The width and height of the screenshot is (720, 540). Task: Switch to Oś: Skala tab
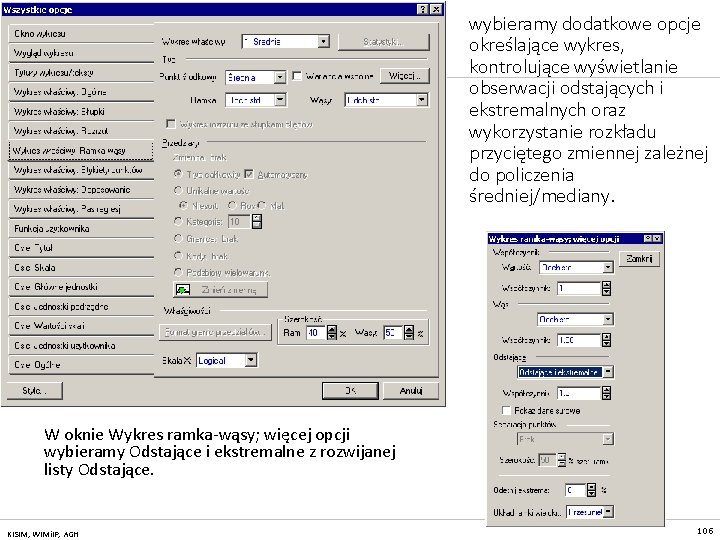coord(81,268)
